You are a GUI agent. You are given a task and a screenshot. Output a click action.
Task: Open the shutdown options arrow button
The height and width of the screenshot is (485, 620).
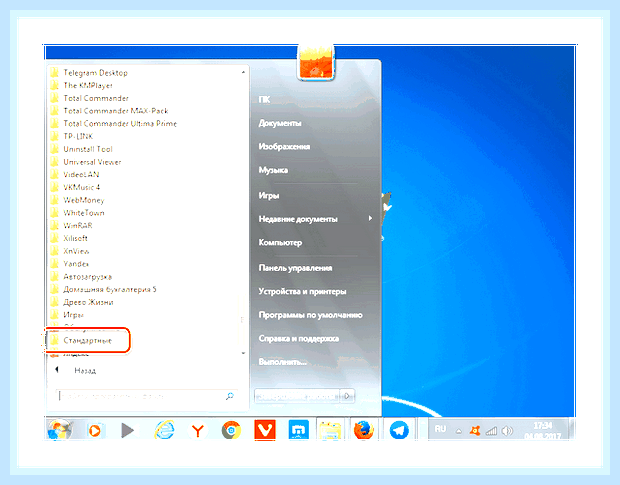pos(348,396)
